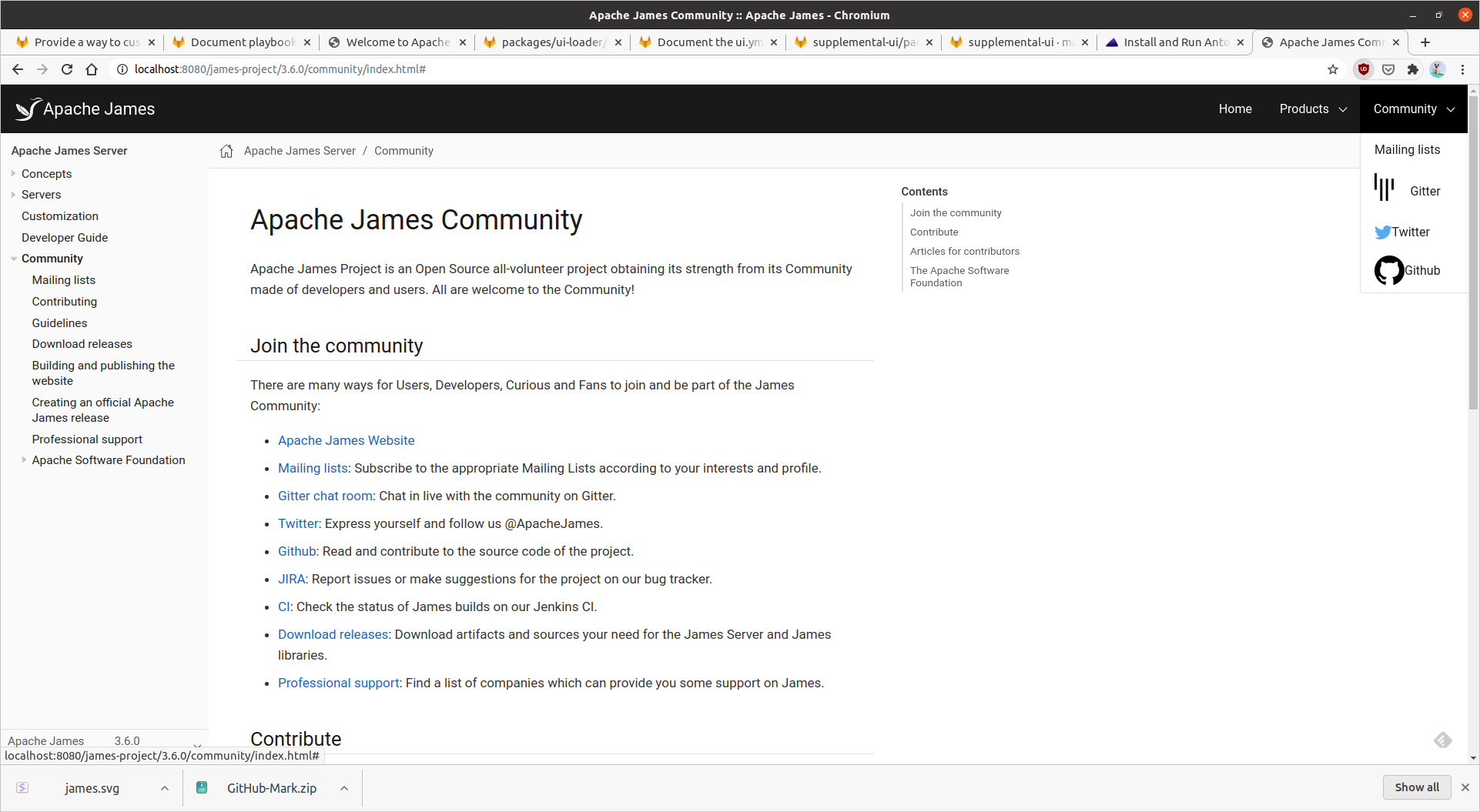Open the uBlock extension icon
The width and height of the screenshot is (1480, 812).
click(1364, 69)
